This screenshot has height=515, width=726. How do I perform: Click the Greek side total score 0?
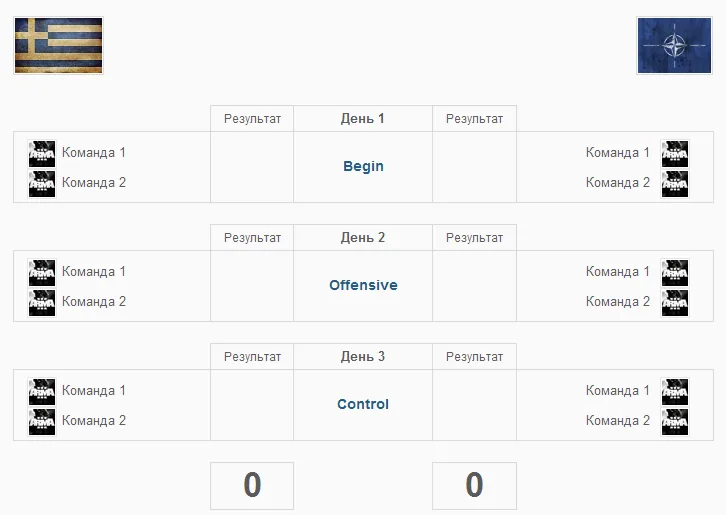click(x=252, y=485)
